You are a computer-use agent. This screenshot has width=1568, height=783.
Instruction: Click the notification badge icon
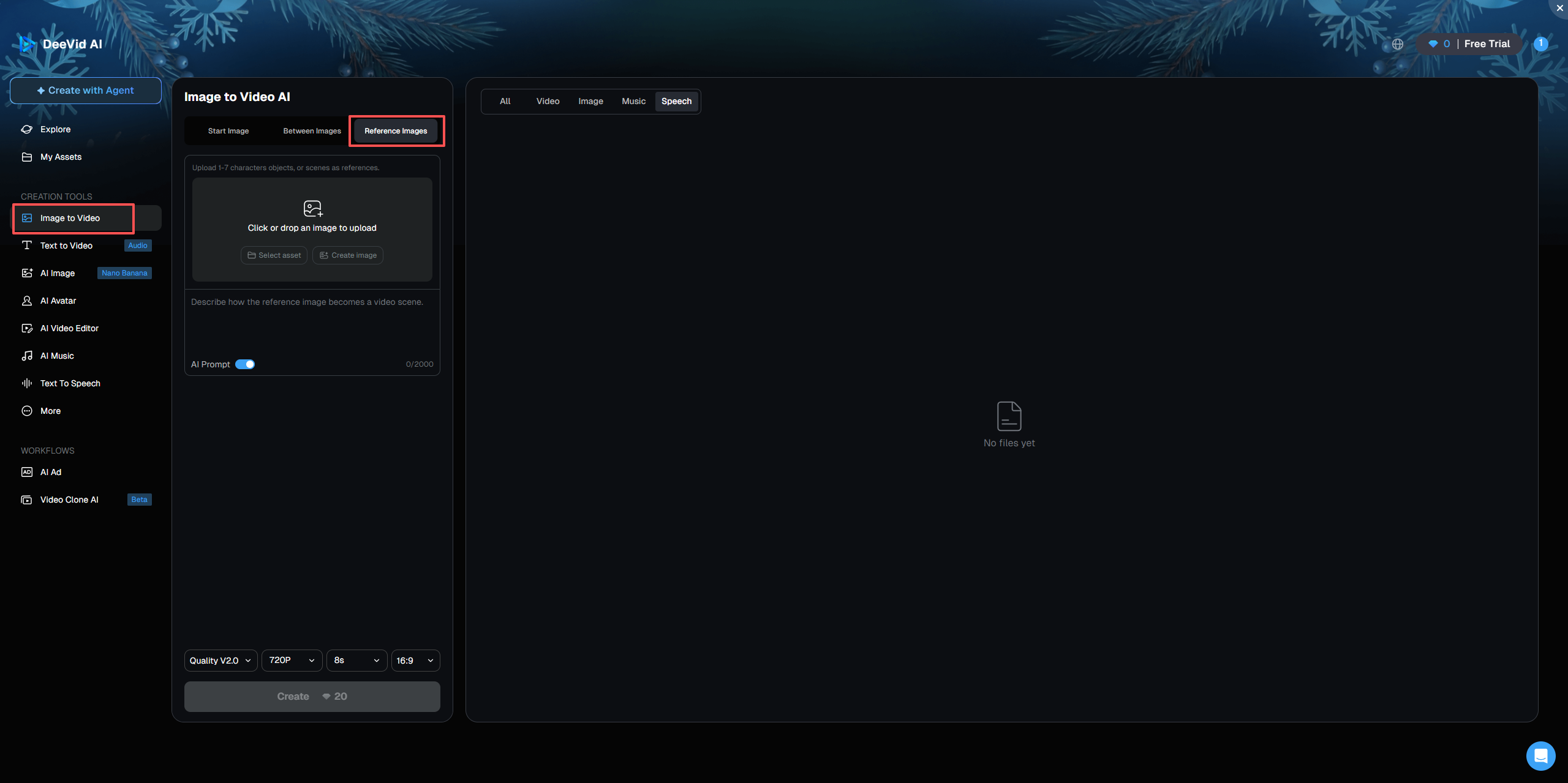[1540, 43]
